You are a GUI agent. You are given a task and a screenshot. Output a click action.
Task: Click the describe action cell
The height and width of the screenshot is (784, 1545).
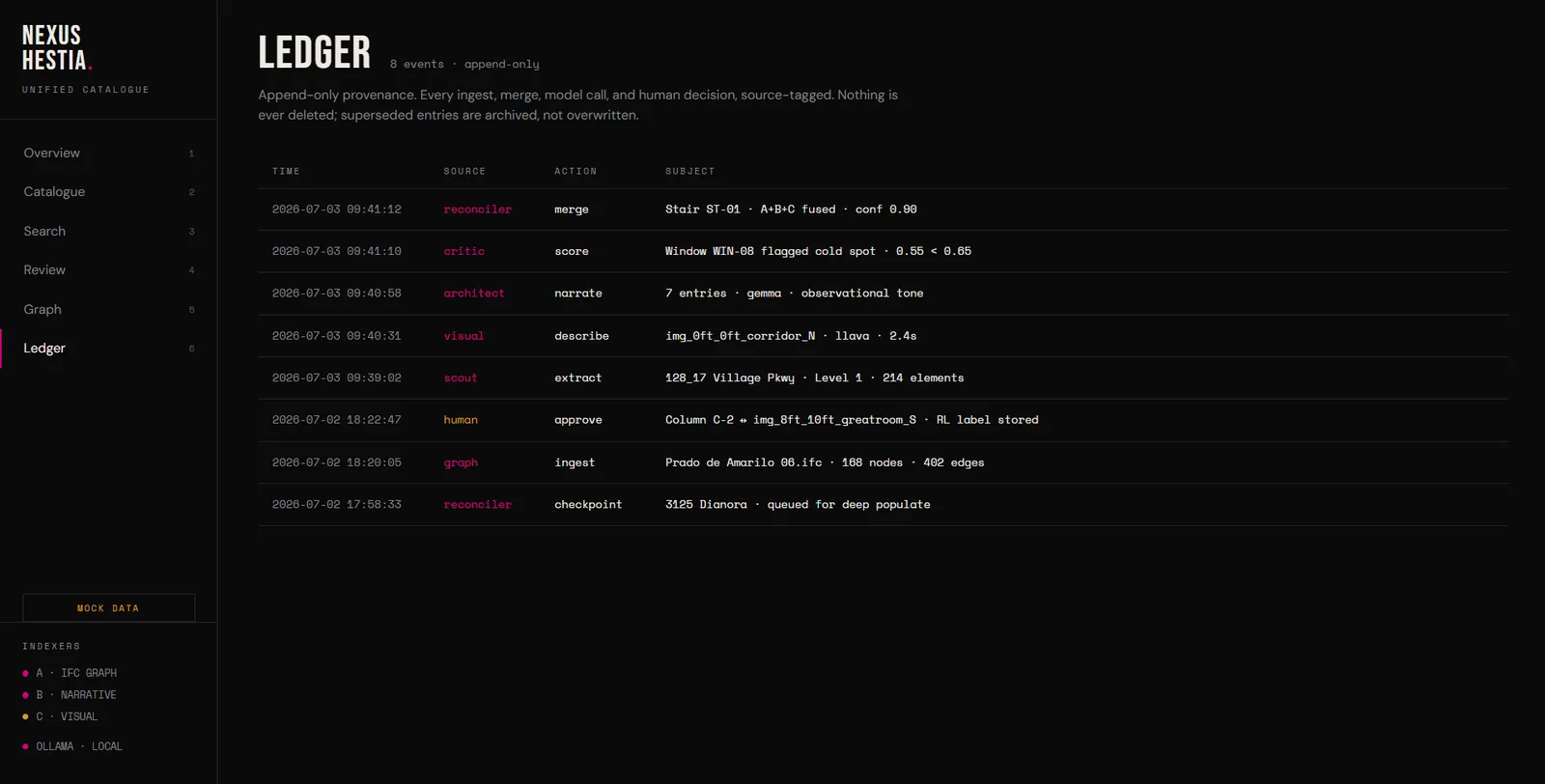(x=581, y=336)
